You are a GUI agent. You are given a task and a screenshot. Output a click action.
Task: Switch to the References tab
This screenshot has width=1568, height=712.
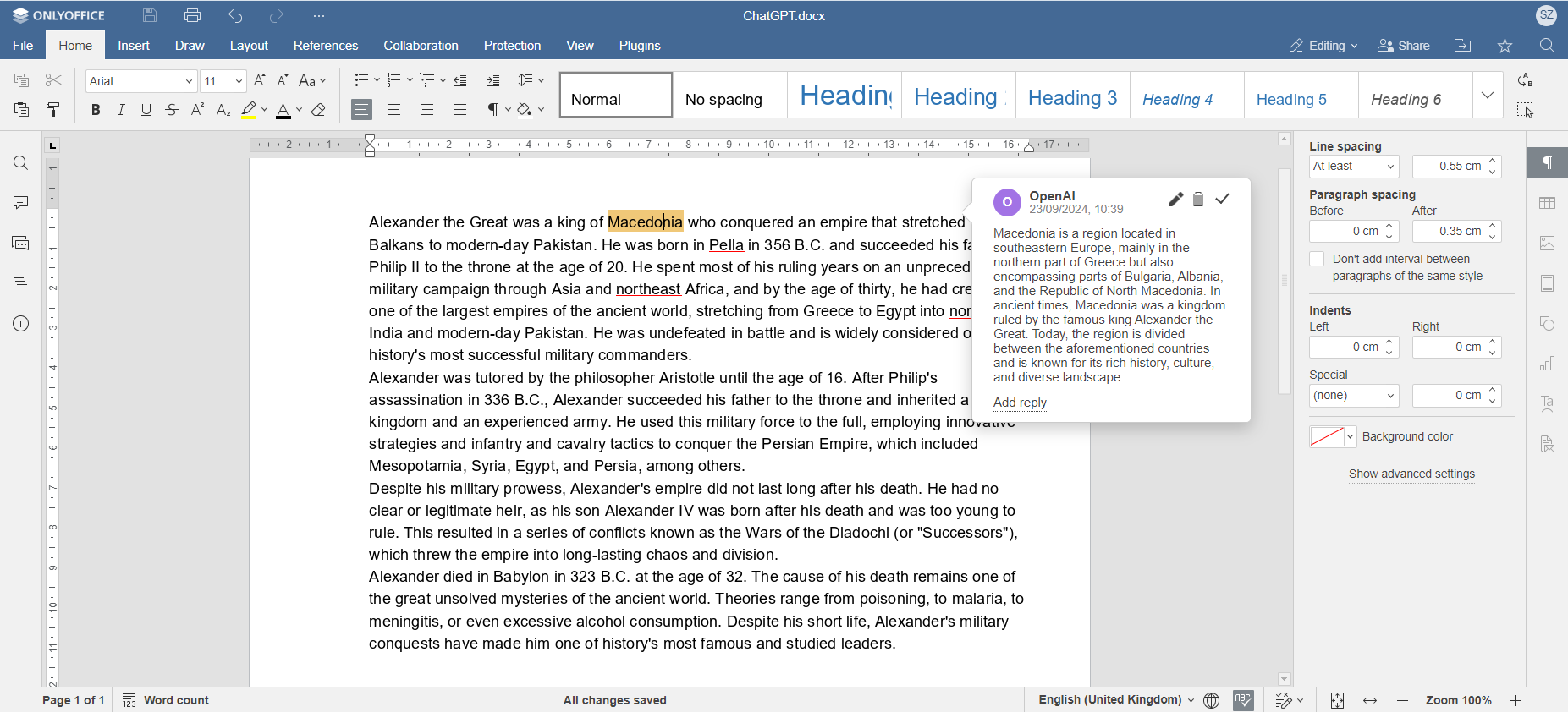(x=326, y=46)
